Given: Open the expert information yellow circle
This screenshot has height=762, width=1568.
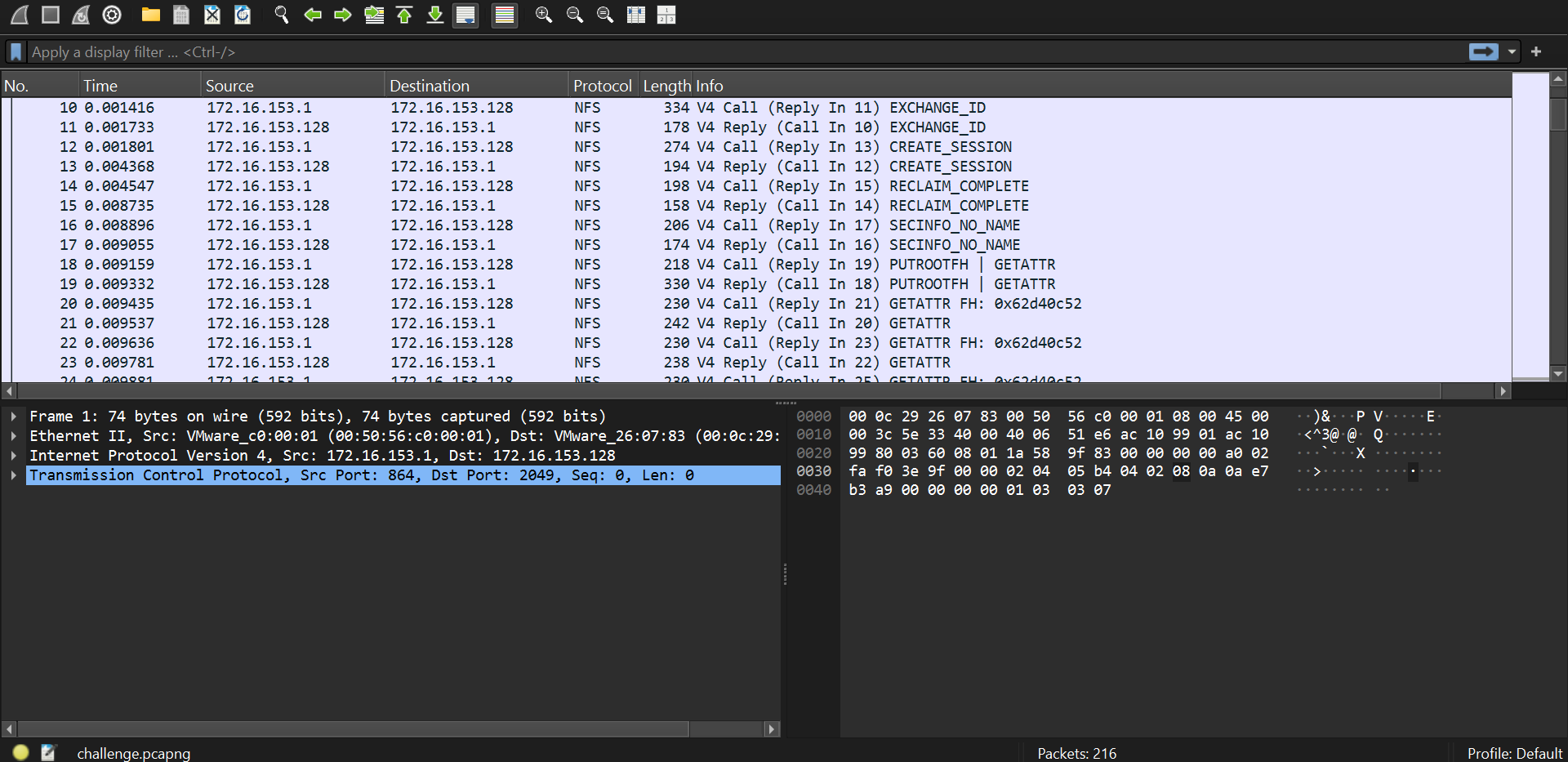Looking at the screenshot, I should (21, 752).
